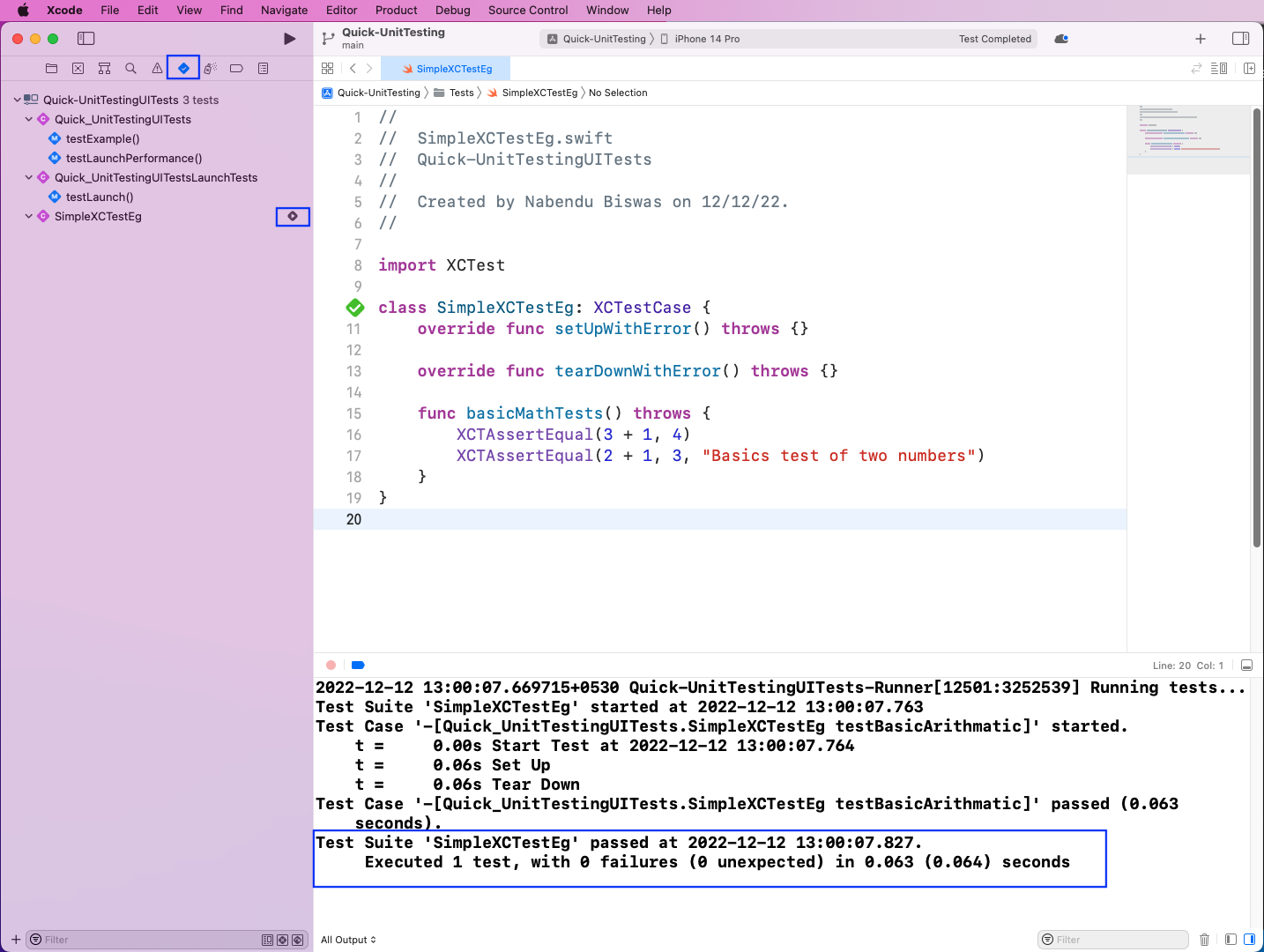
Task: Open the Source Control navigator
Action: pyautogui.click(x=78, y=68)
